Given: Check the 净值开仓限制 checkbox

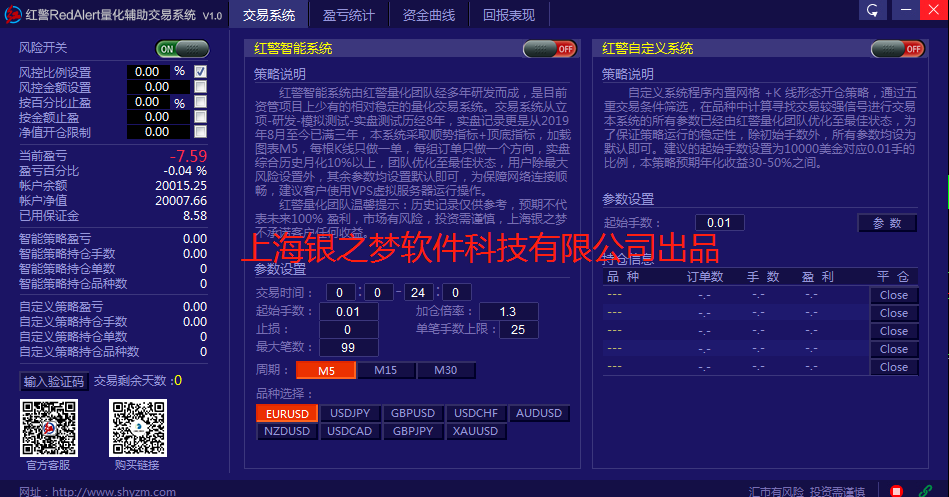Looking at the screenshot, I should (201, 132).
